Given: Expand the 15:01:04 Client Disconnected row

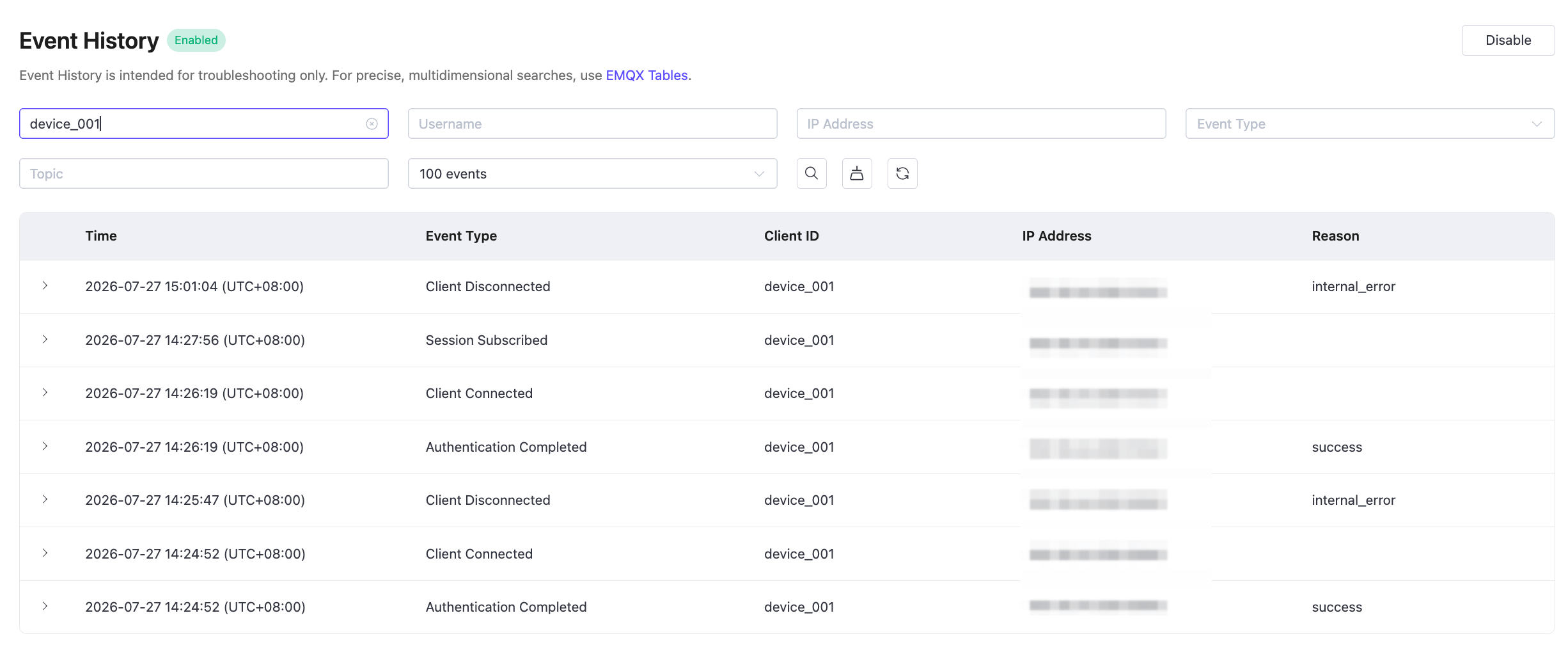Looking at the screenshot, I should pyautogui.click(x=45, y=285).
